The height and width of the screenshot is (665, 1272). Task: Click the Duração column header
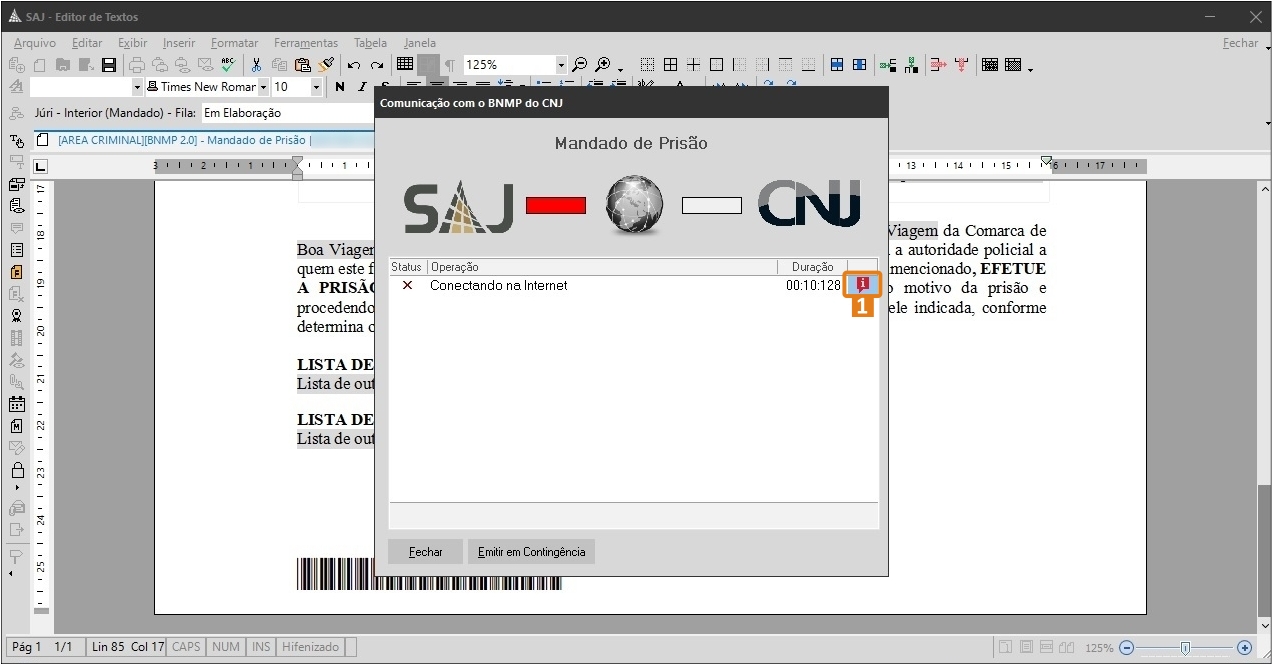[x=812, y=267]
